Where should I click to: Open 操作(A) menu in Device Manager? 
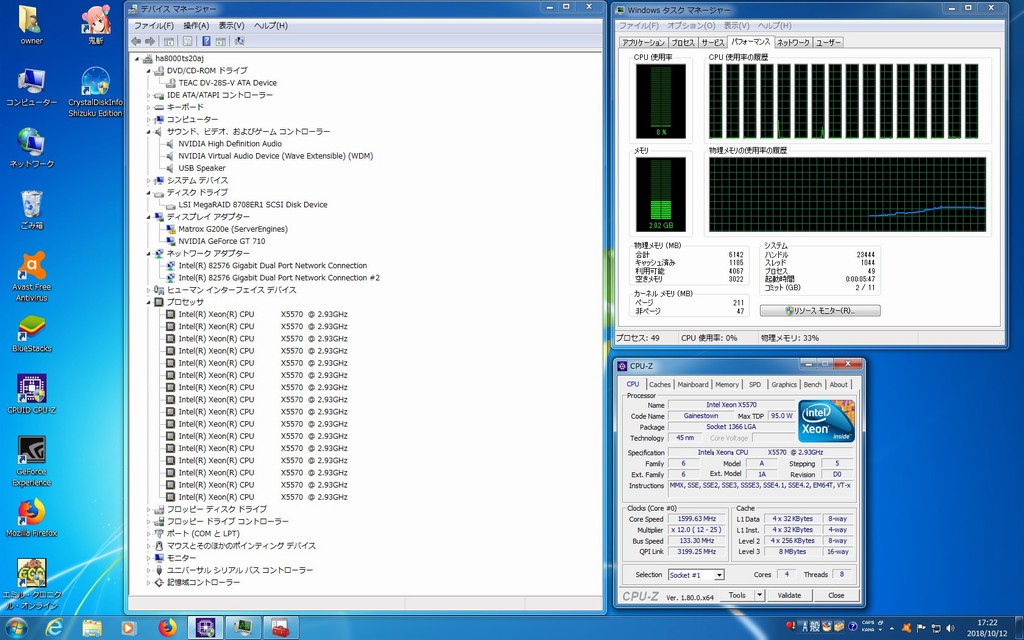(x=196, y=25)
